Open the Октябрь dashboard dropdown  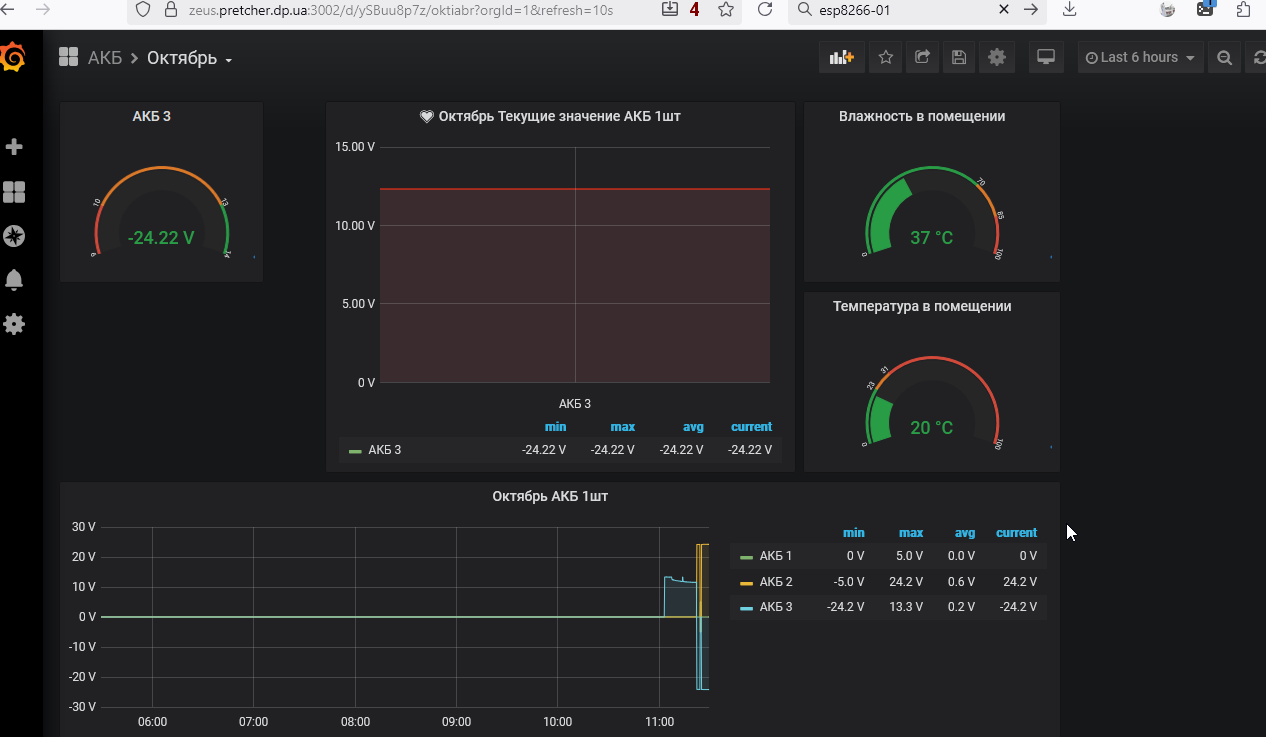pyautogui.click(x=189, y=58)
